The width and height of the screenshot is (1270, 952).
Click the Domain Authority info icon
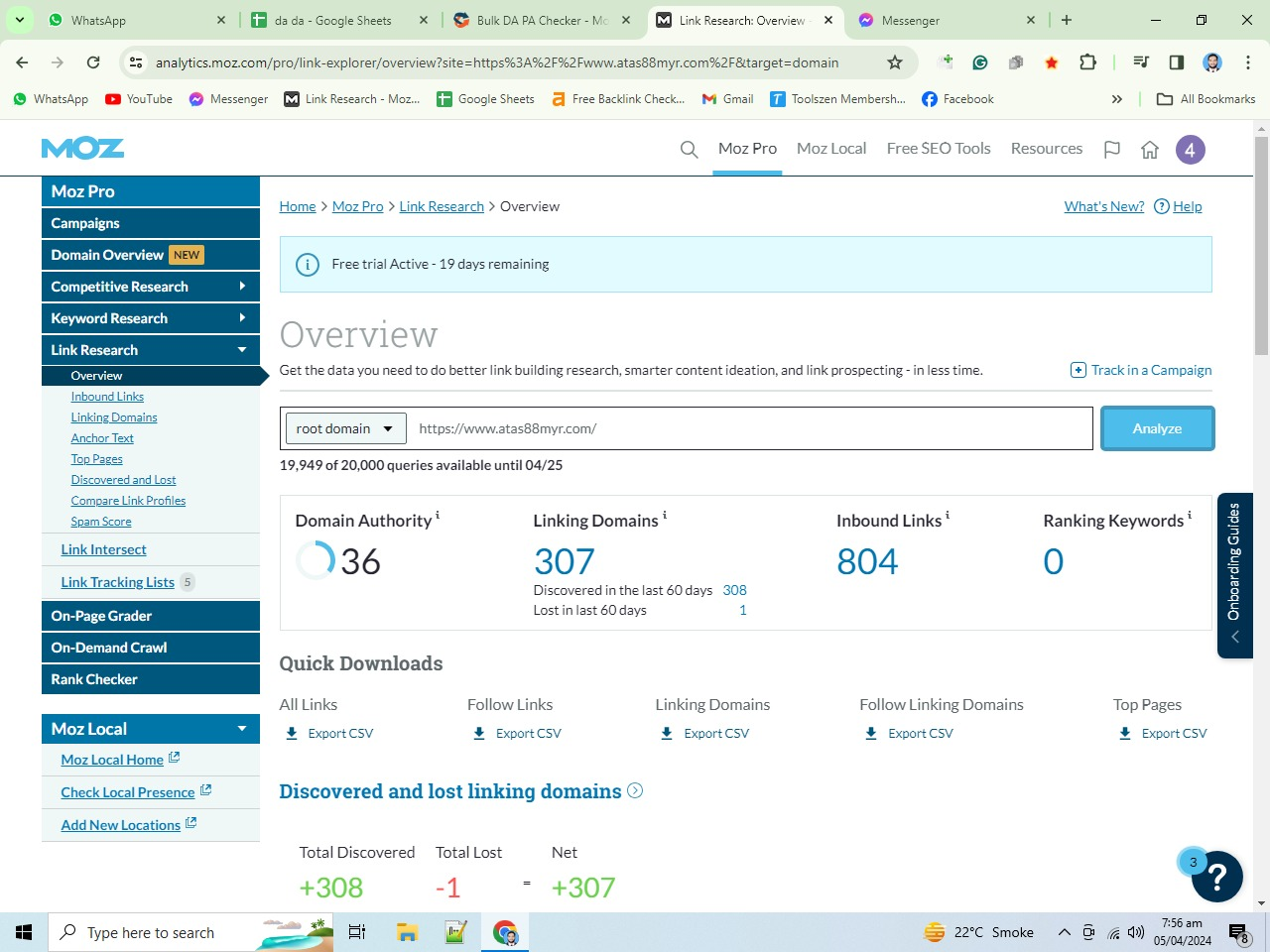438,515
